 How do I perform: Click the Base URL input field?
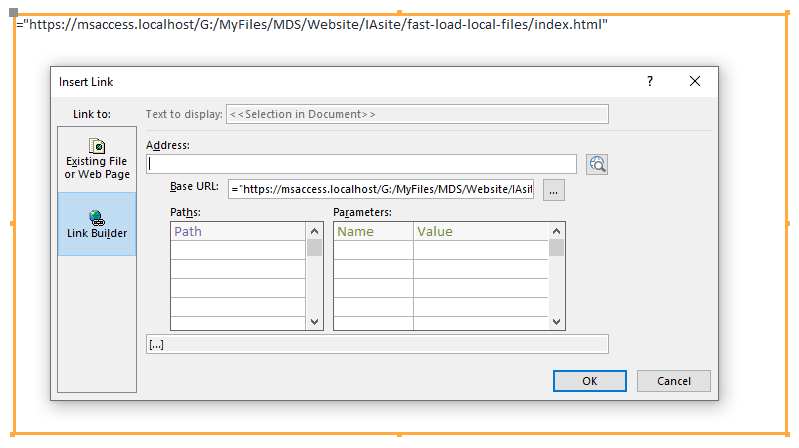pyautogui.click(x=381, y=189)
